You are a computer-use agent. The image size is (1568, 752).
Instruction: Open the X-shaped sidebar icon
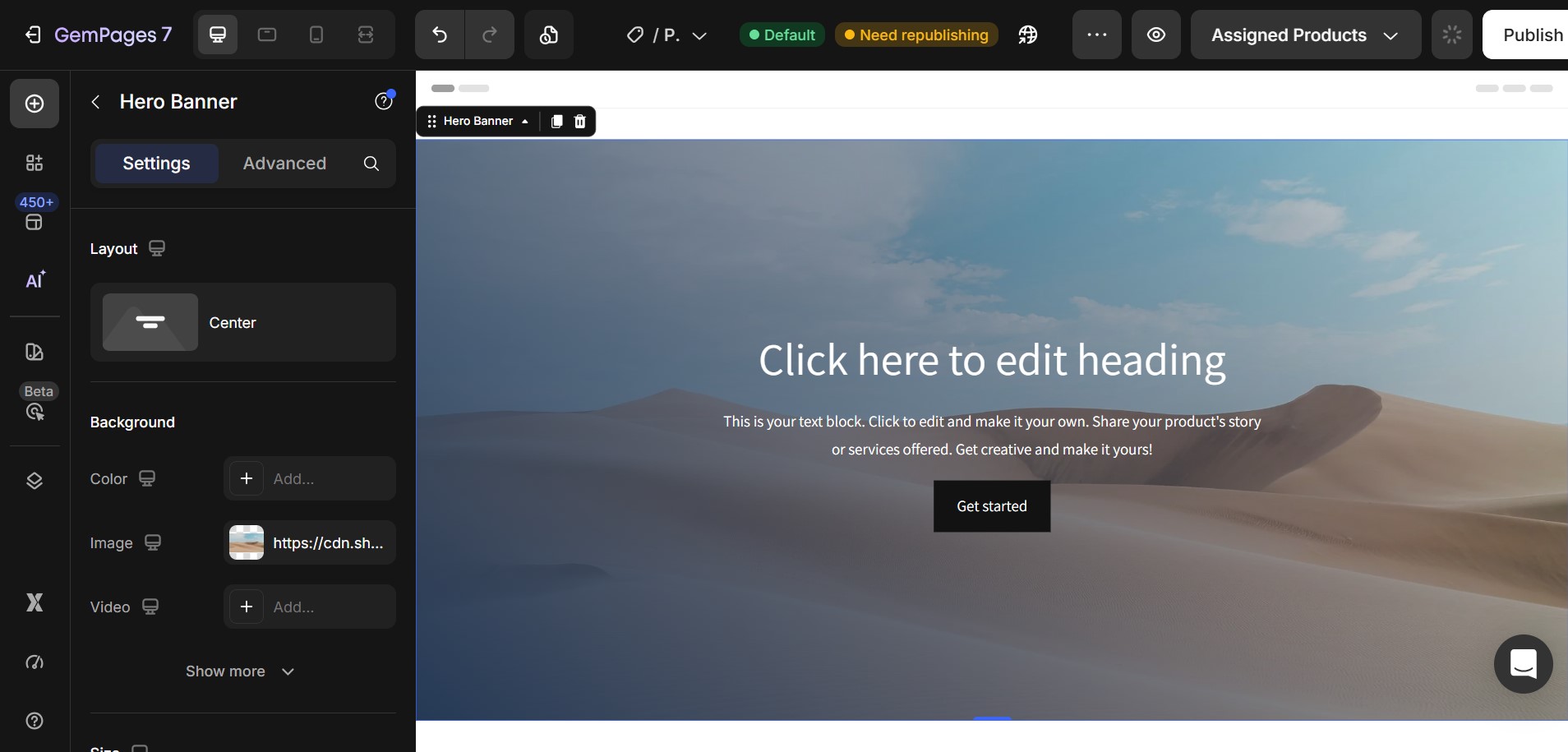35,602
